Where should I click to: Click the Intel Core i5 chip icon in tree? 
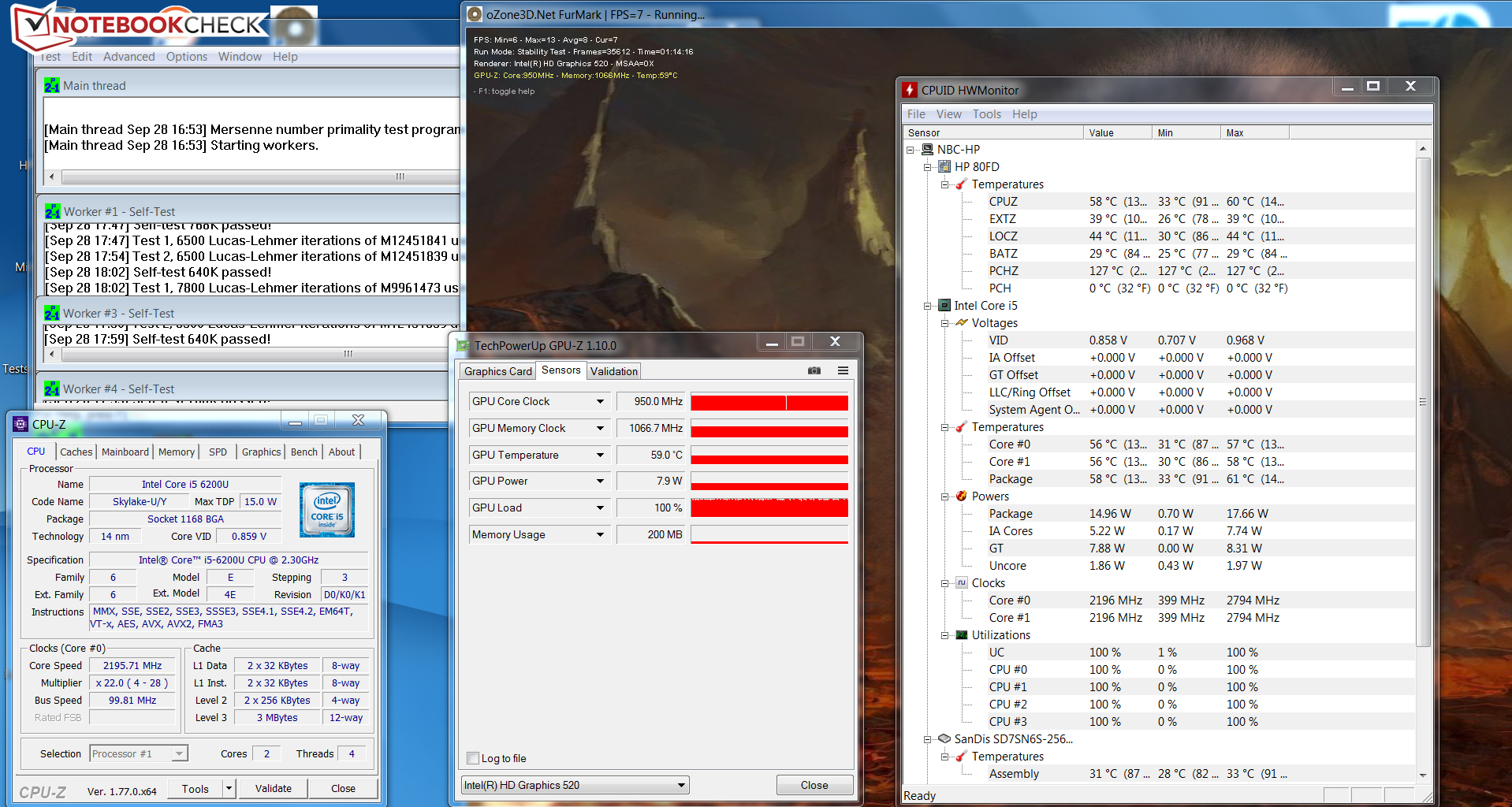tap(944, 305)
